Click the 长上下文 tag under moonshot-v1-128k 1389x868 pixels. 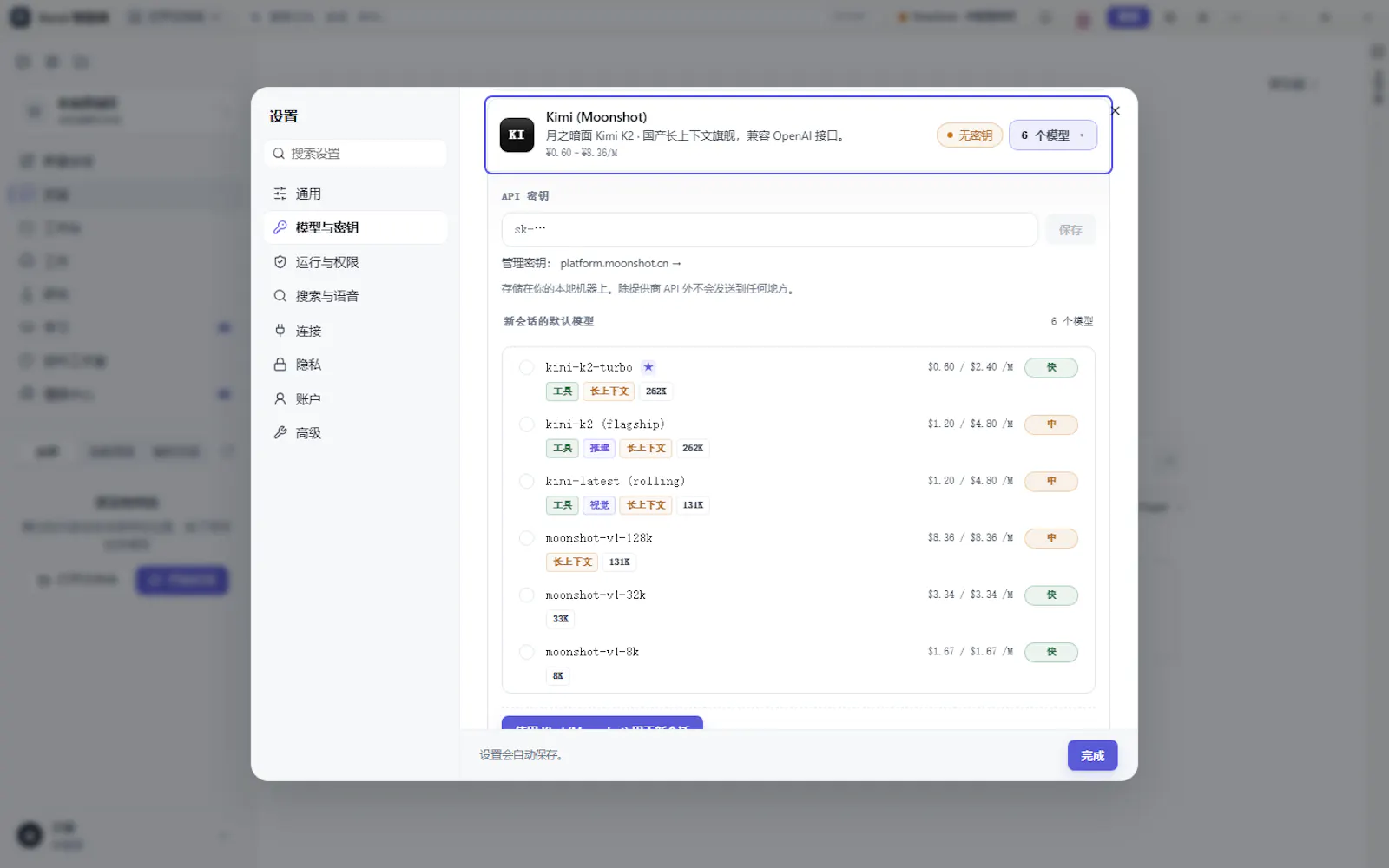click(572, 562)
